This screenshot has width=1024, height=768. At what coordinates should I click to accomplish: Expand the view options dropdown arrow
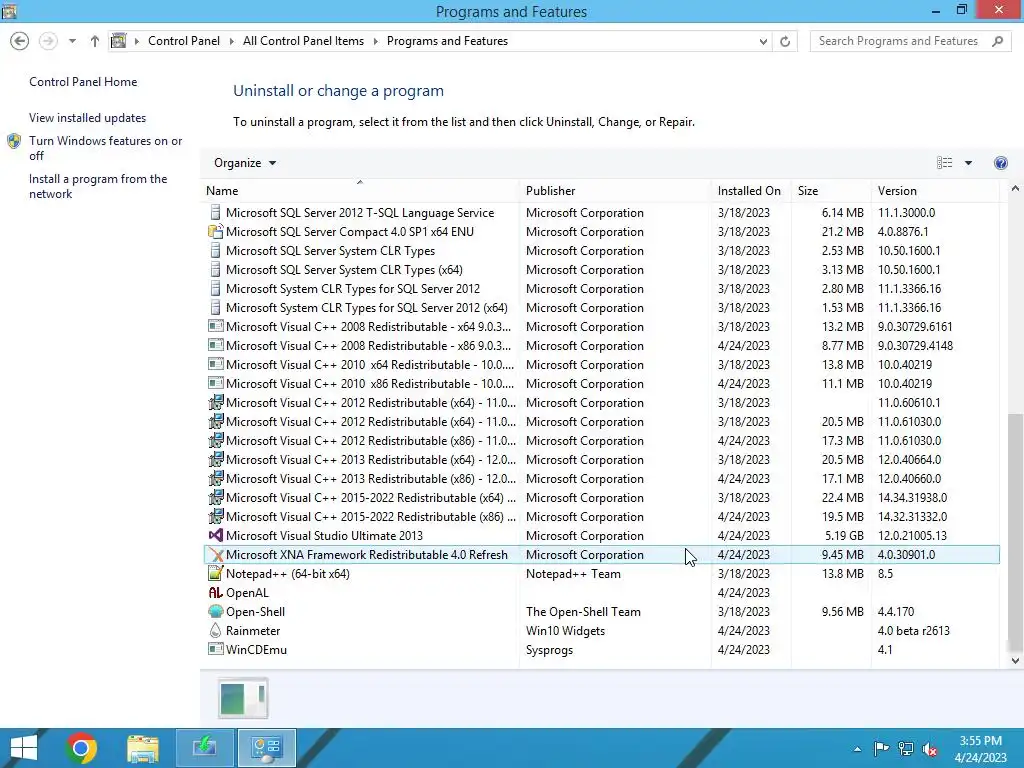pos(968,163)
